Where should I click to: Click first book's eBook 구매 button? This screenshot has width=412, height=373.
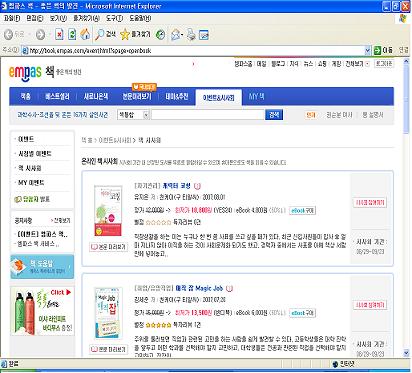point(302,211)
